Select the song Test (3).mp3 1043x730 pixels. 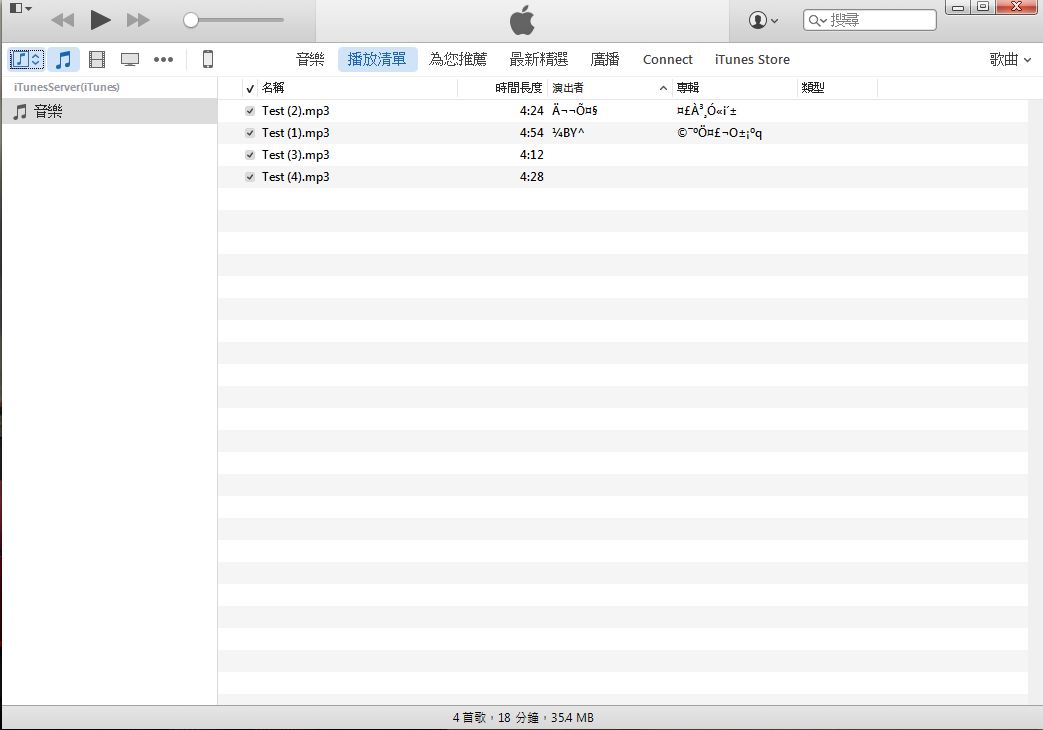[295, 155]
